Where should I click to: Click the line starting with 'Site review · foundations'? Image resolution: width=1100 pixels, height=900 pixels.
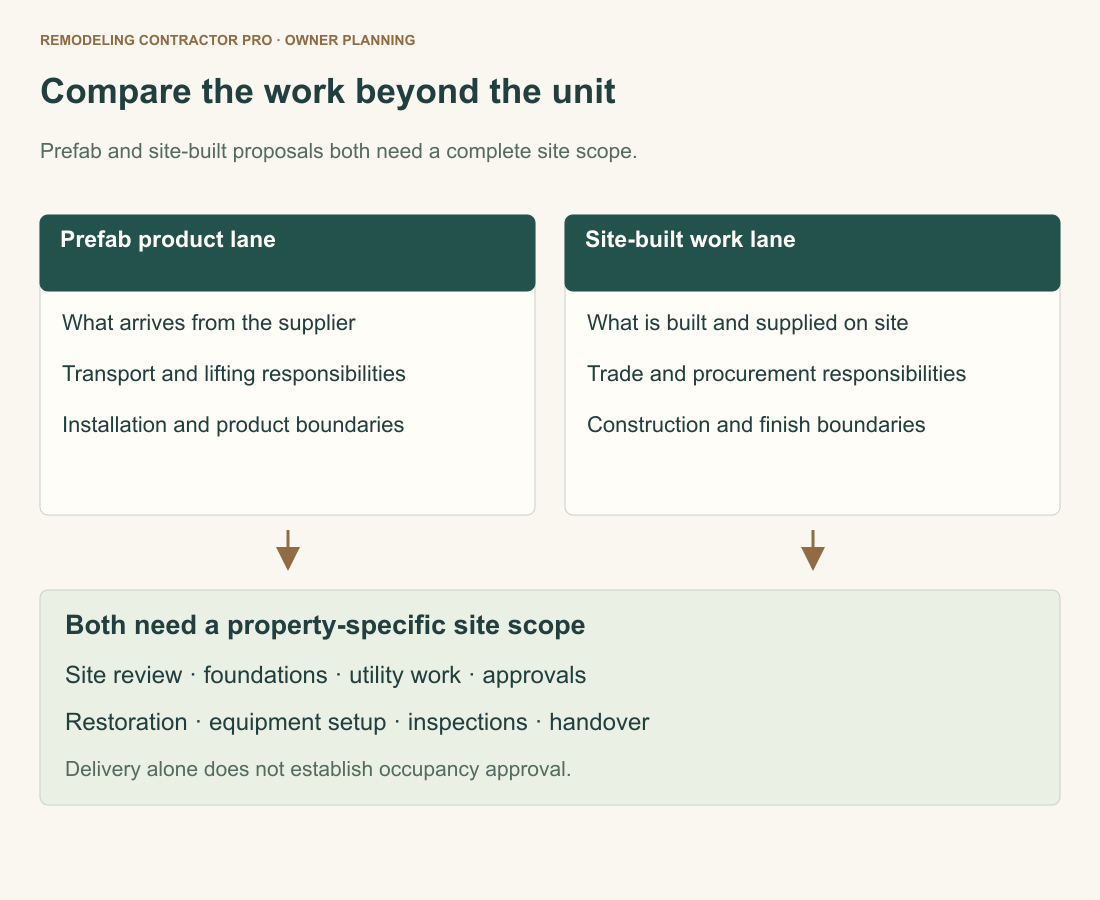point(326,675)
